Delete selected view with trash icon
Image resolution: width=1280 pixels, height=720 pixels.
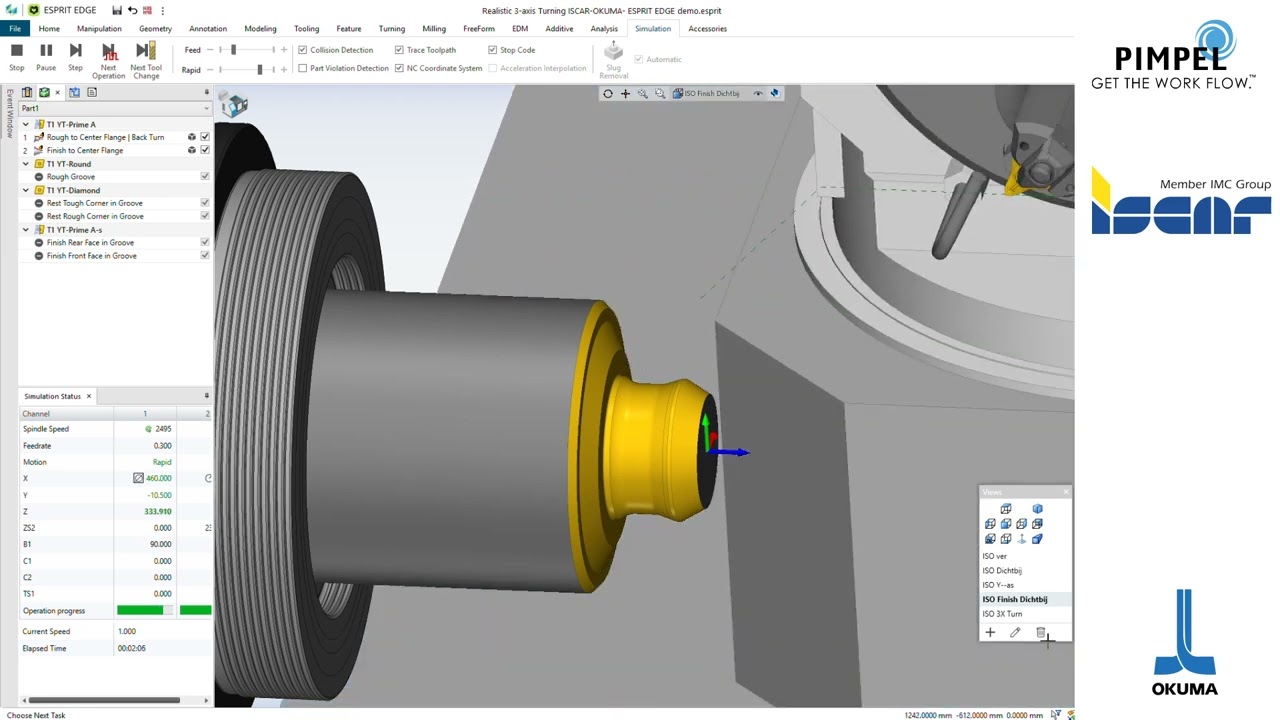pos(1040,632)
